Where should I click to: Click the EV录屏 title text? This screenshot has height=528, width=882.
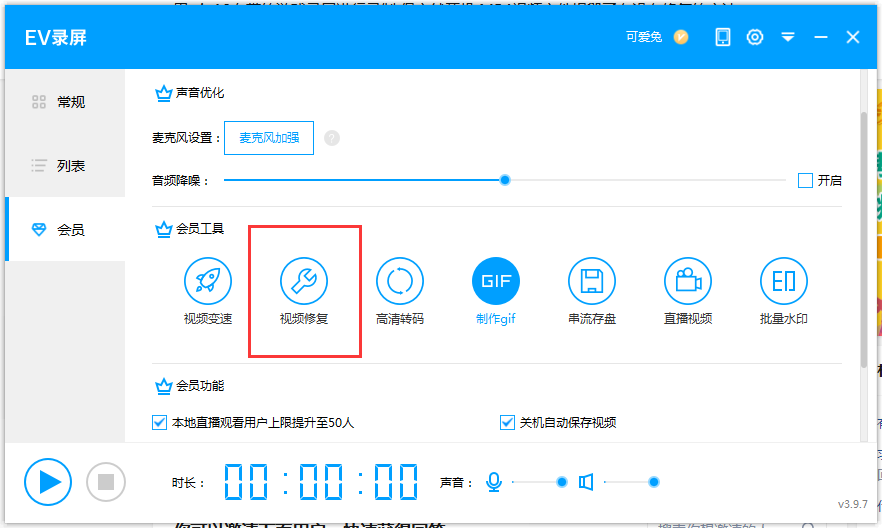click(56, 38)
